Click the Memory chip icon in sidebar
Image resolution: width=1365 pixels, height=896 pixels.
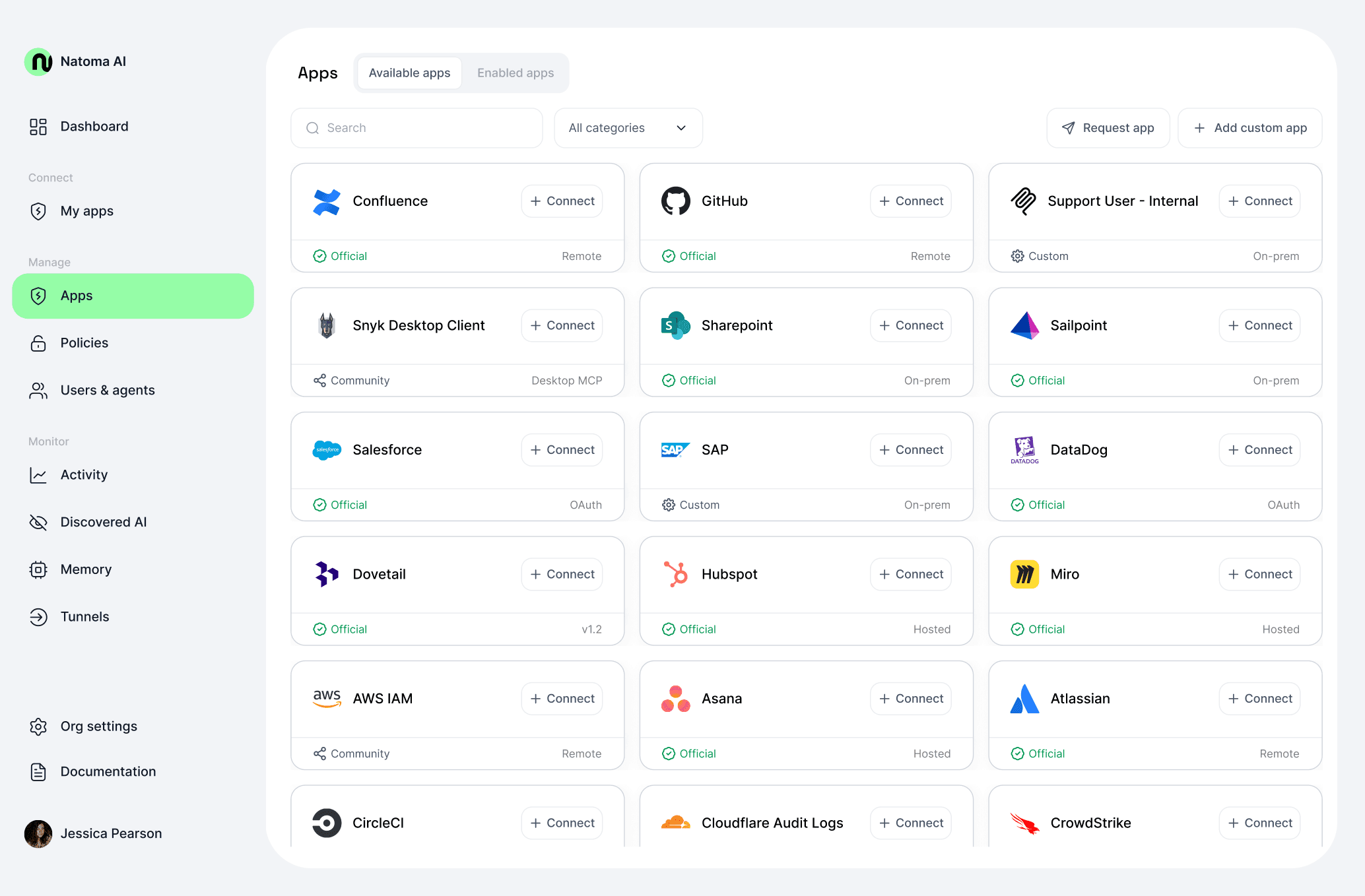pyautogui.click(x=38, y=569)
